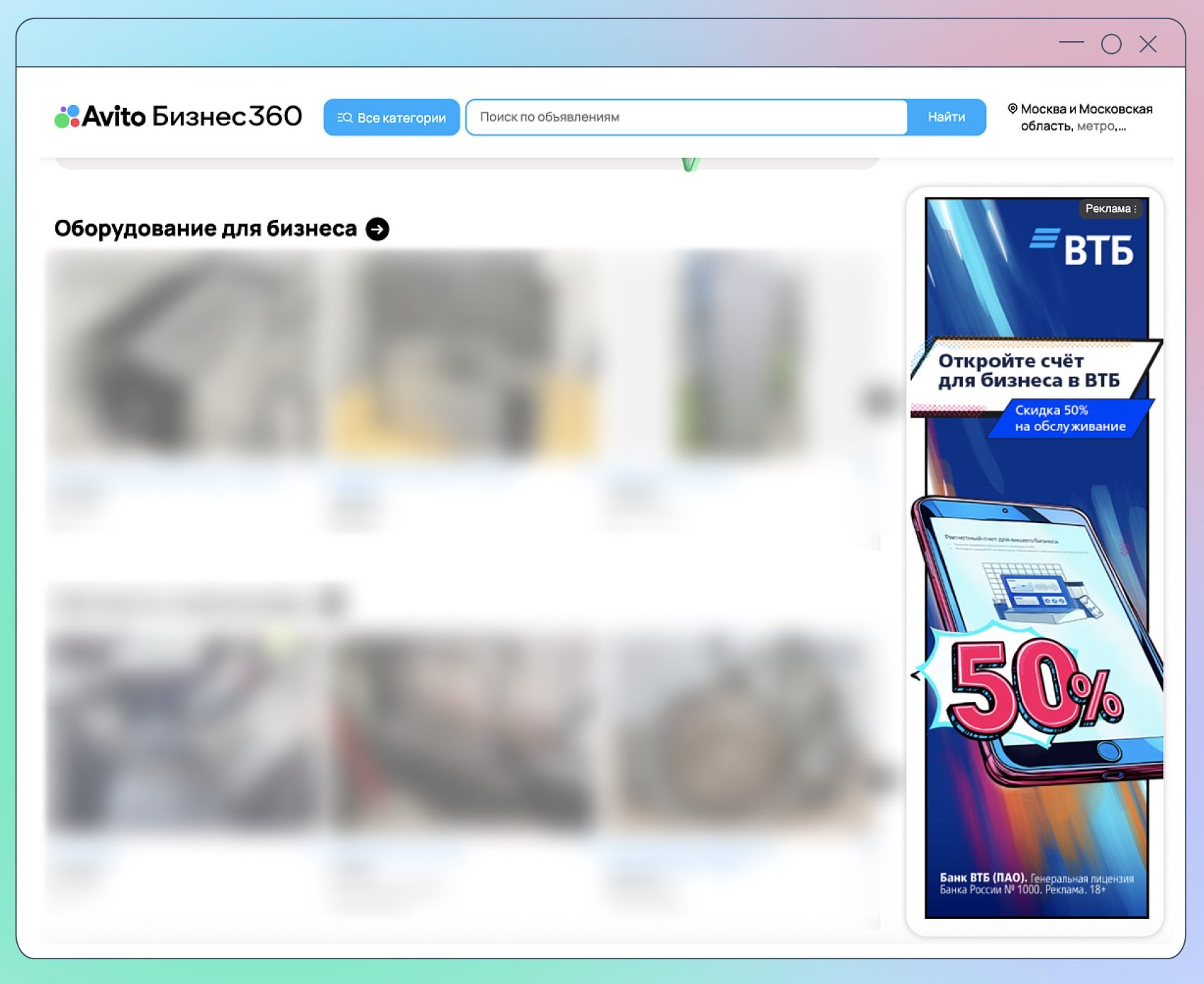Click the Банк ВТБ (ПАО) legal text
This screenshot has height=984, width=1204.
[x=1037, y=883]
